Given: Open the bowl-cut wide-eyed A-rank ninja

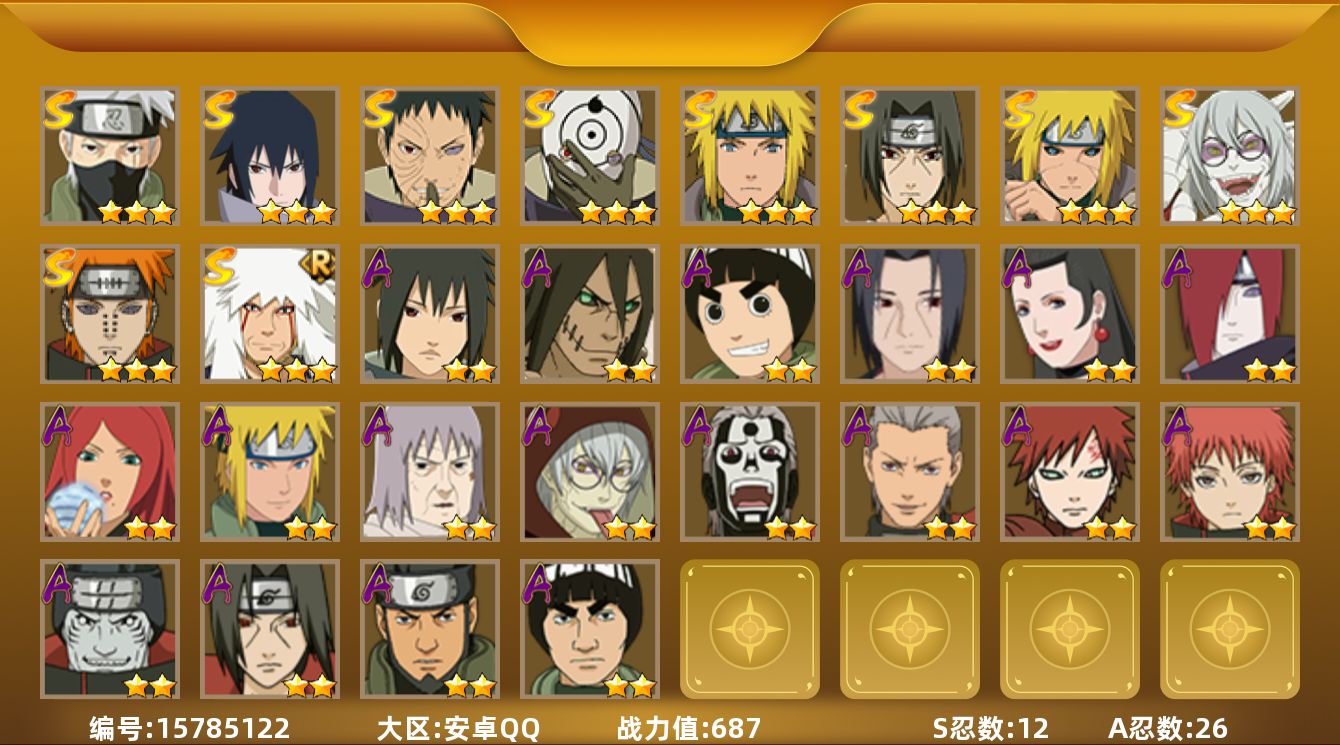Looking at the screenshot, I should point(750,314).
